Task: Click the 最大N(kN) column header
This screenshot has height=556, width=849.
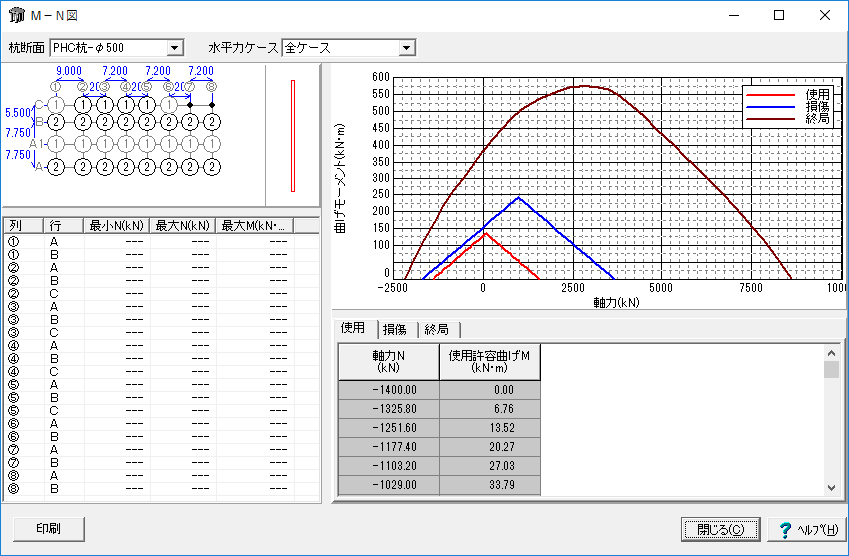Action: (x=182, y=226)
